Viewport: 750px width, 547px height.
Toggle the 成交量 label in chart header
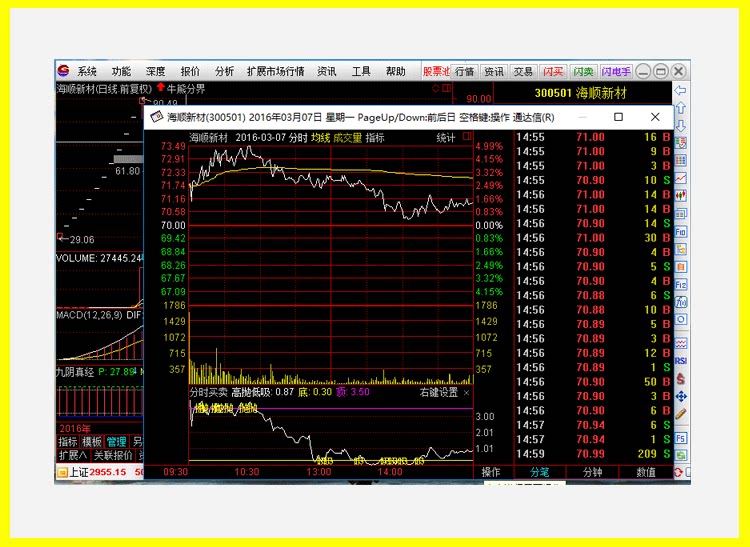(347, 138)
